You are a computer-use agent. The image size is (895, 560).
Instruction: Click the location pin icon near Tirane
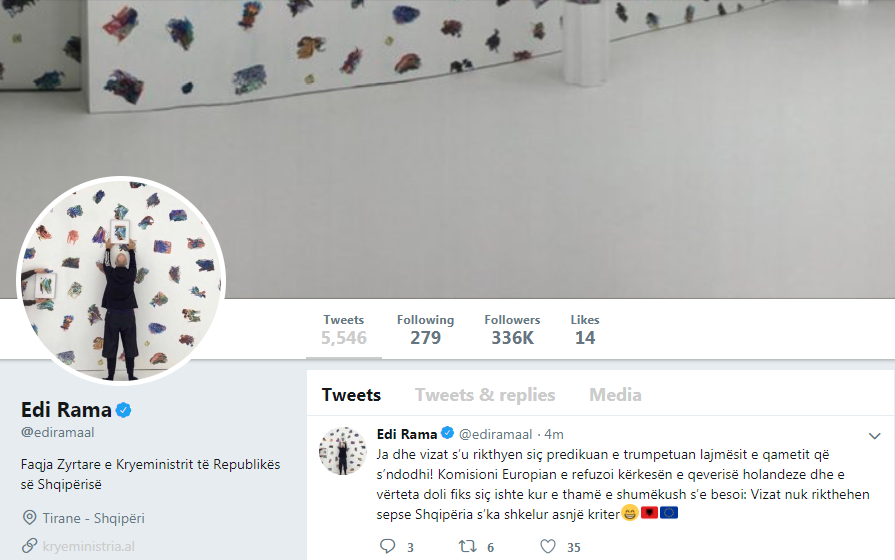pyautogui.click(x=29, y=518)
